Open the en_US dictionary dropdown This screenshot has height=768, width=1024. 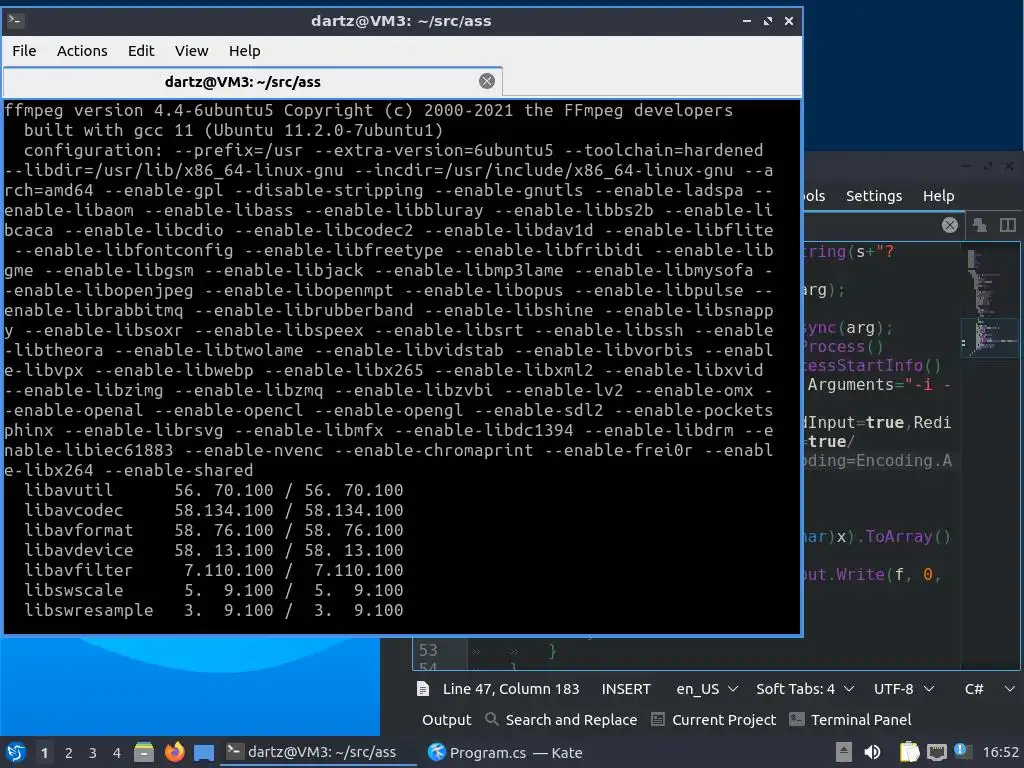click(707, 689)
